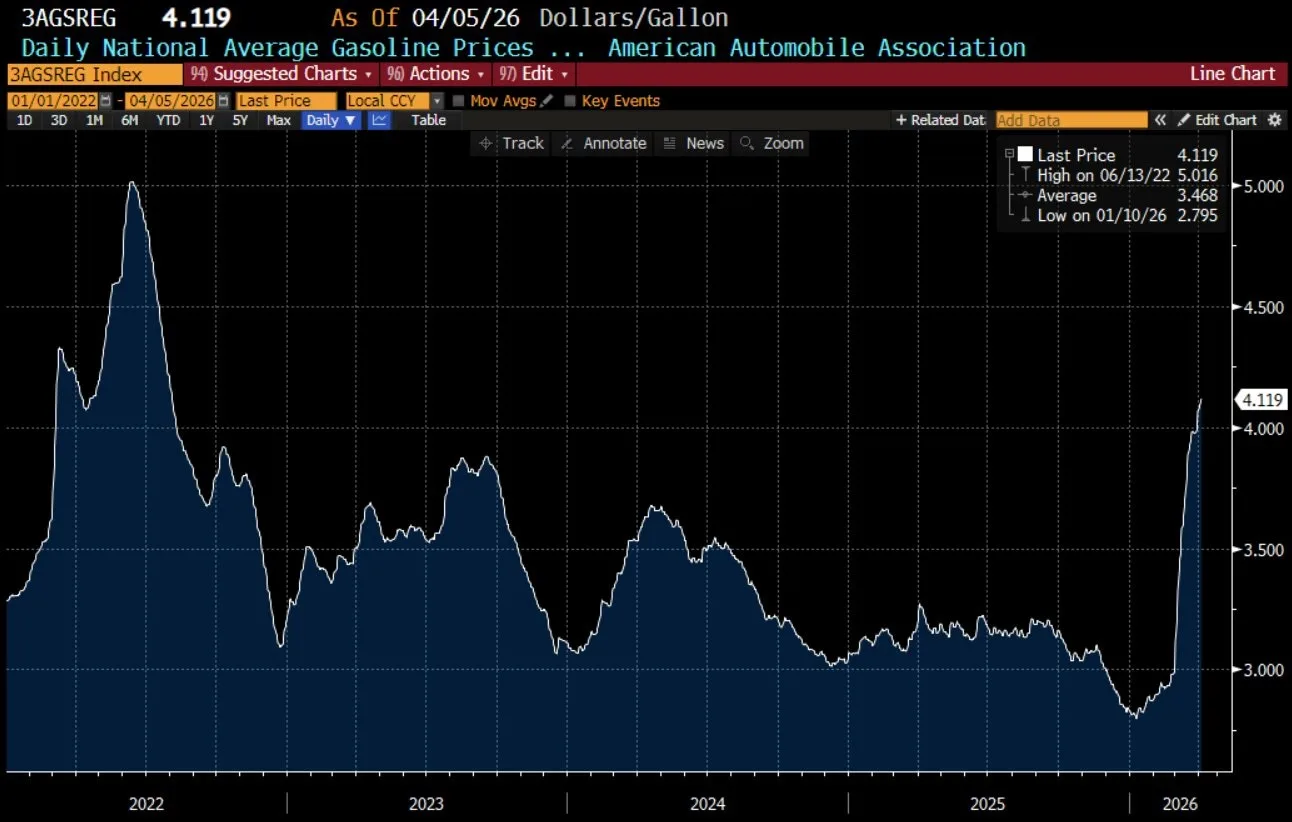Click the Last Price field selector

[x=286, y=101]
